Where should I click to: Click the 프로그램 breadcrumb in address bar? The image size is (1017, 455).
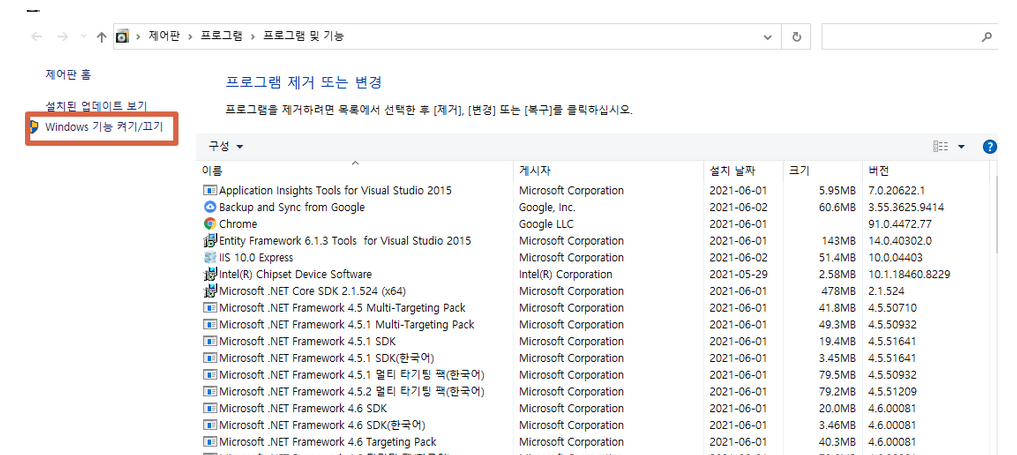pyautogui.click(x=221, y=36)
